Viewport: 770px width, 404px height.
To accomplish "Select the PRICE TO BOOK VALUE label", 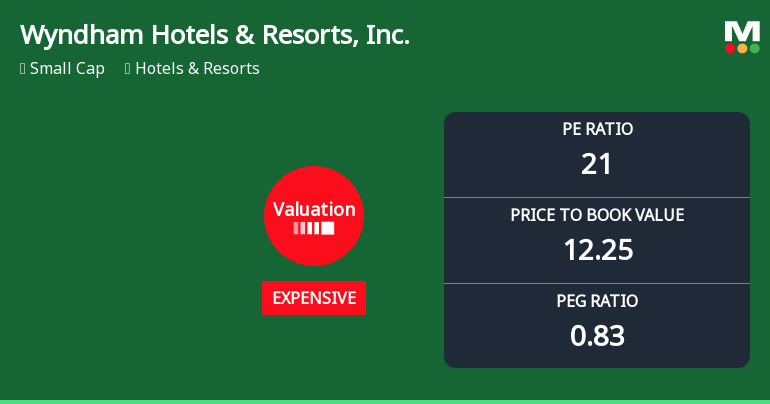I will [597, 215].
